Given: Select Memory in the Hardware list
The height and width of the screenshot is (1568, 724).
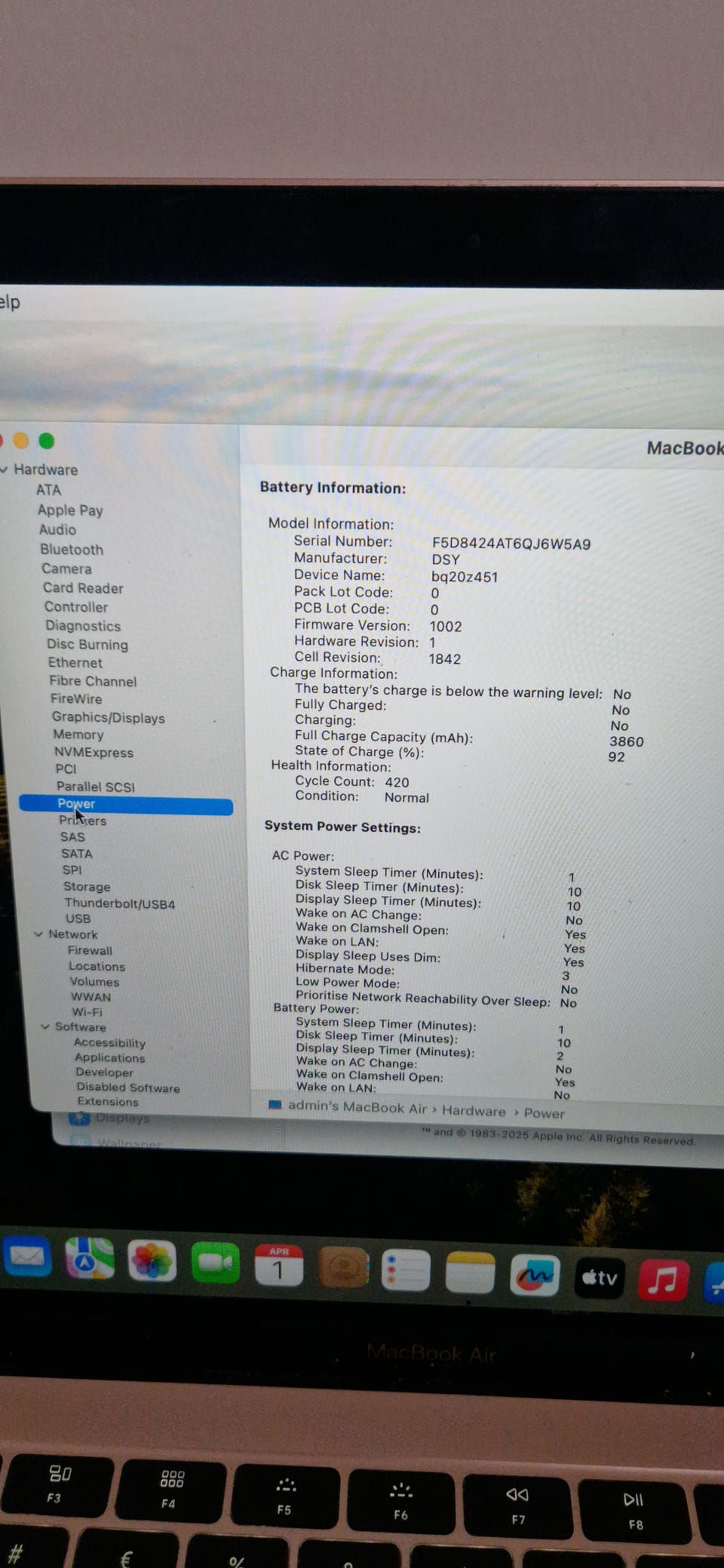Looking at the screenshot, I should click(x=78, y=734).
